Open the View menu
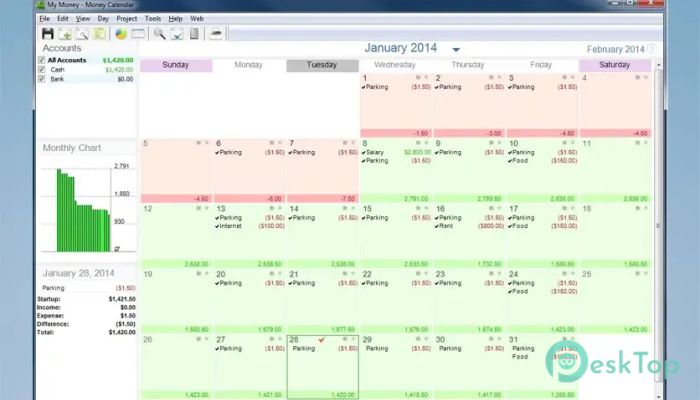The height and width of the screenshot is (400, 700). [x=83, y=18]
